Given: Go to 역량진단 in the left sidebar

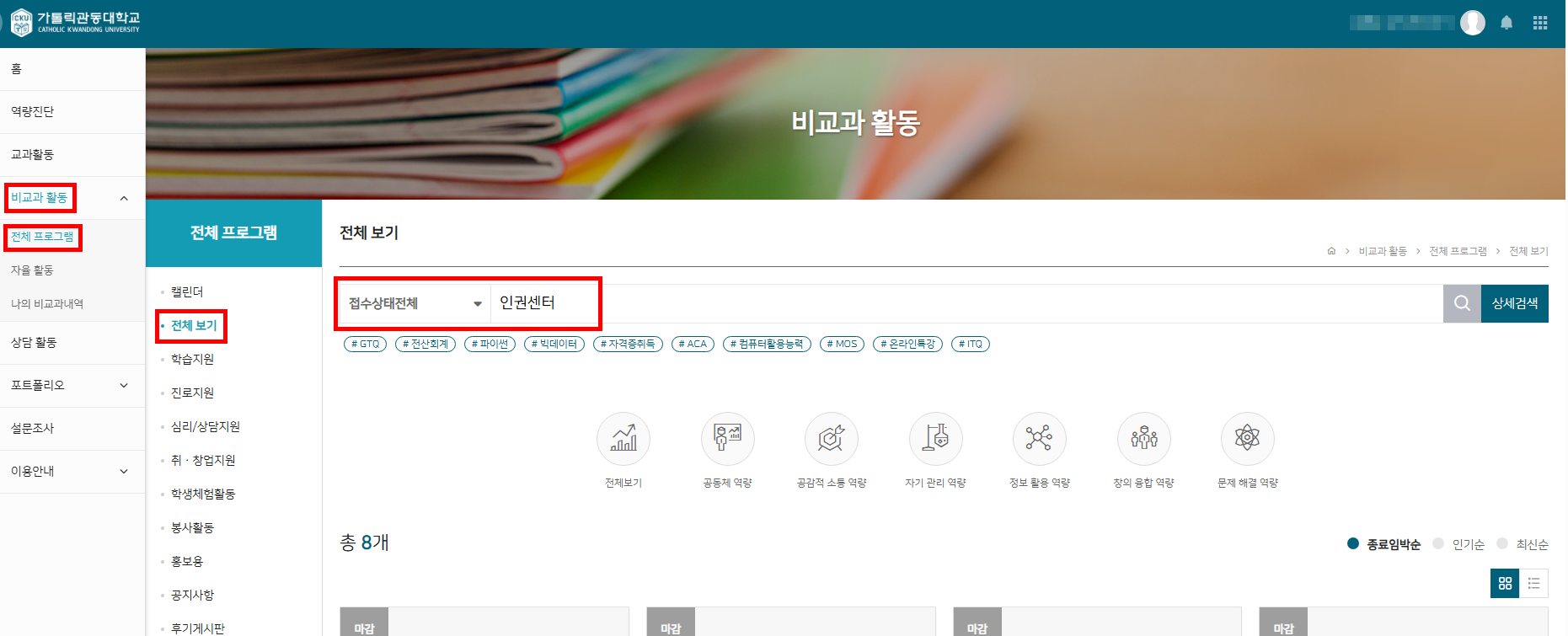Looking at the screenshot, I should pyautogui.click(x=33, y=112).
